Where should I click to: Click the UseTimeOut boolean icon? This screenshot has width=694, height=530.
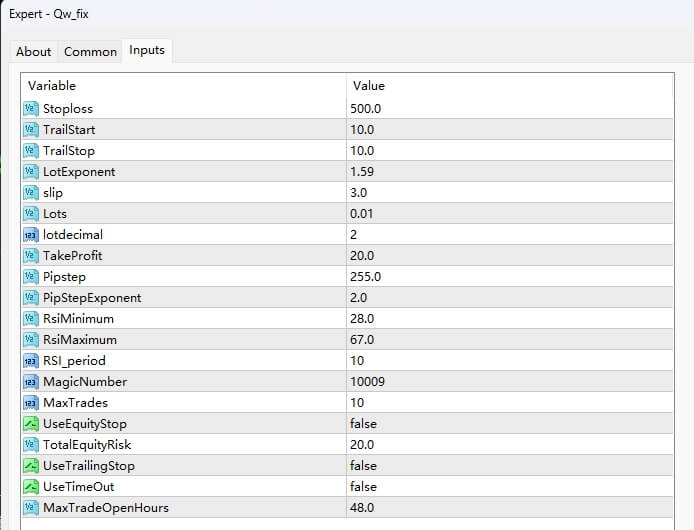pos(30,486)
